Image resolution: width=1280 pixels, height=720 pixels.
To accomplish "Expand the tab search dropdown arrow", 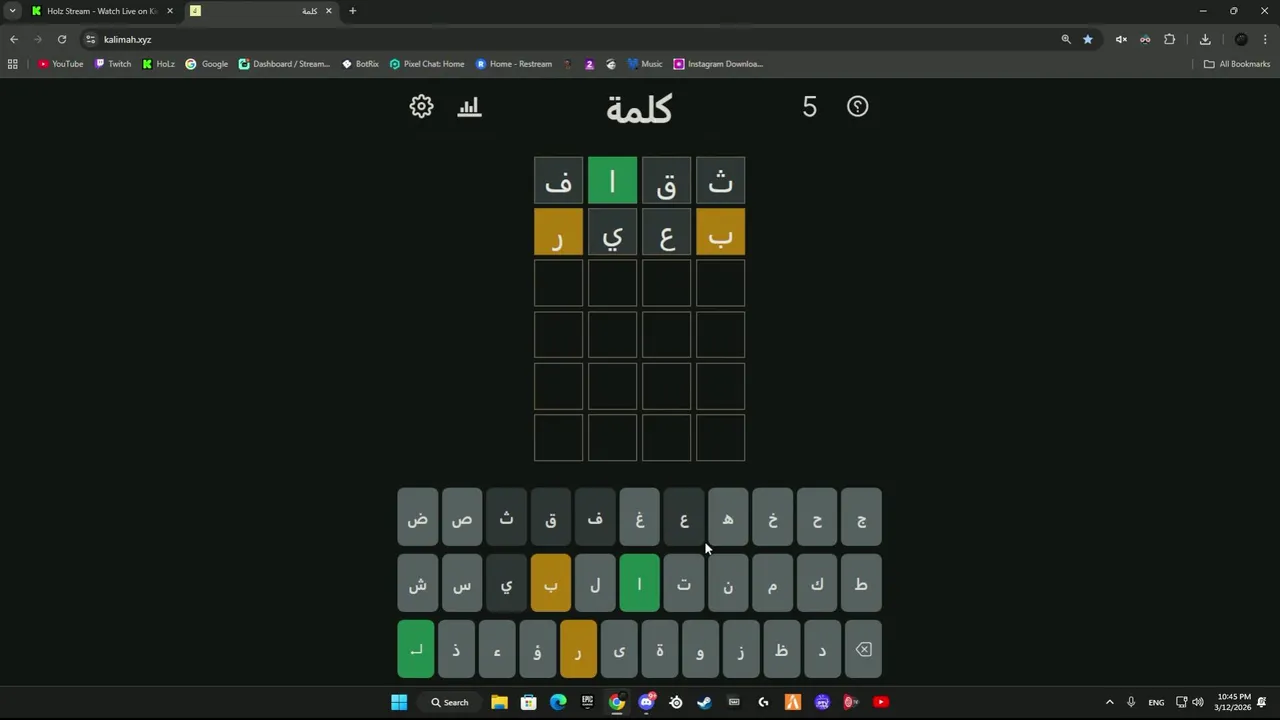I will pos(12,11).
